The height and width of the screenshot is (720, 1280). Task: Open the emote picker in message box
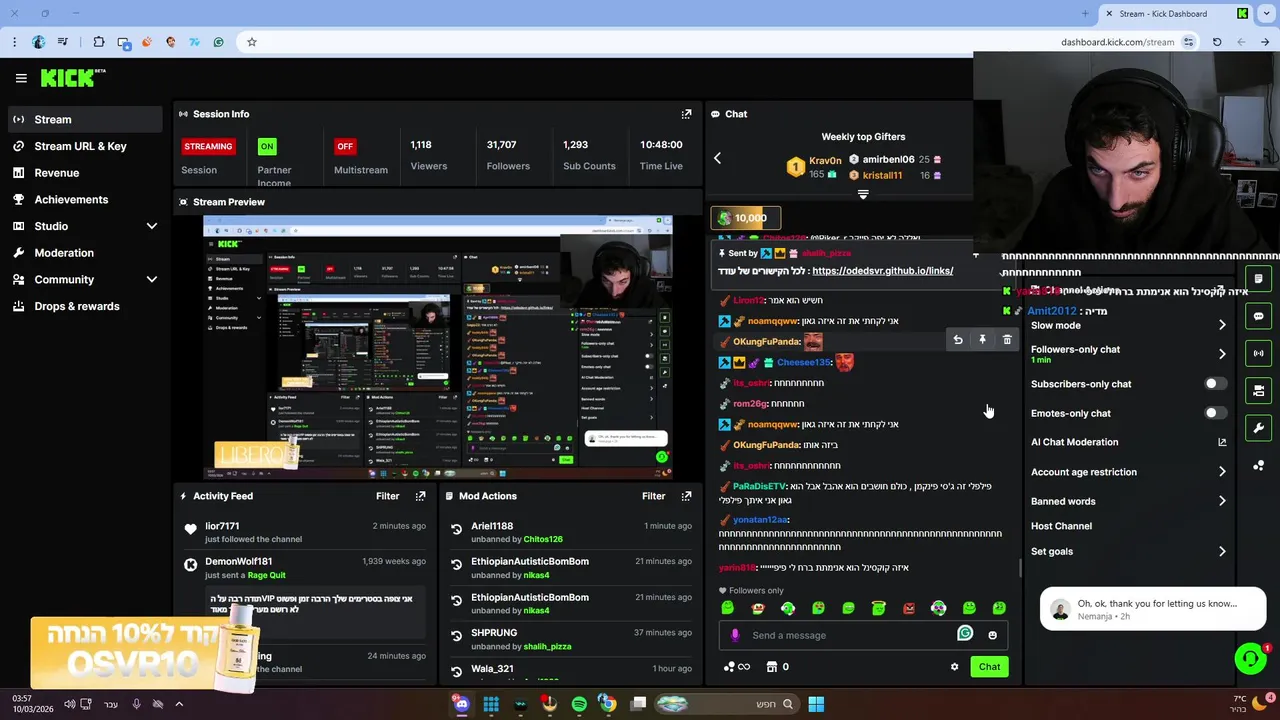[x=992, y=635]
